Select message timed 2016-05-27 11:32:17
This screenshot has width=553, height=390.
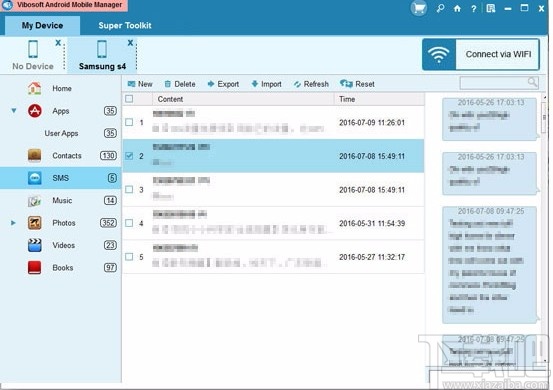pos(273,257)
